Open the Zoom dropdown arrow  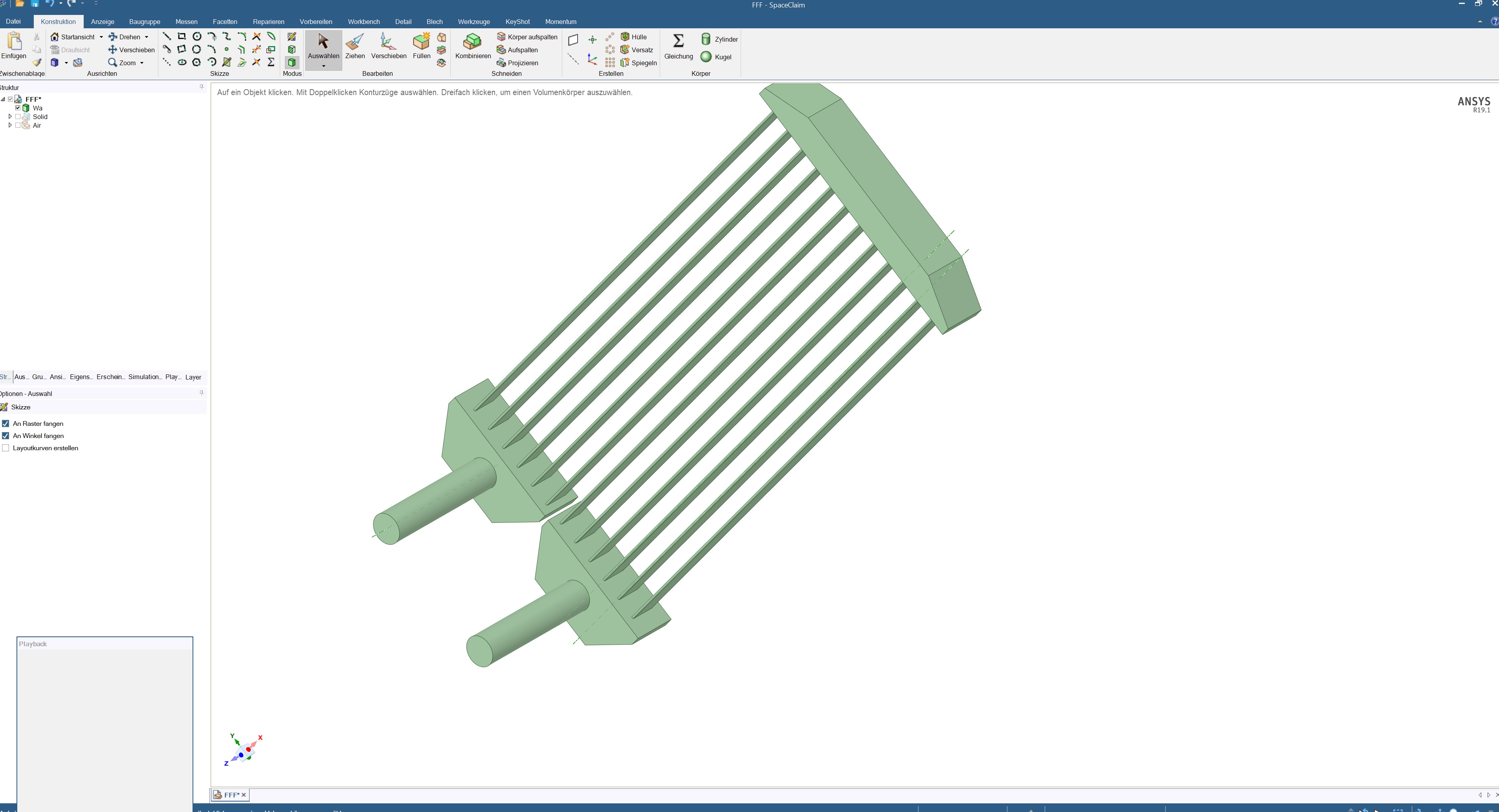[x=142, y=63]
